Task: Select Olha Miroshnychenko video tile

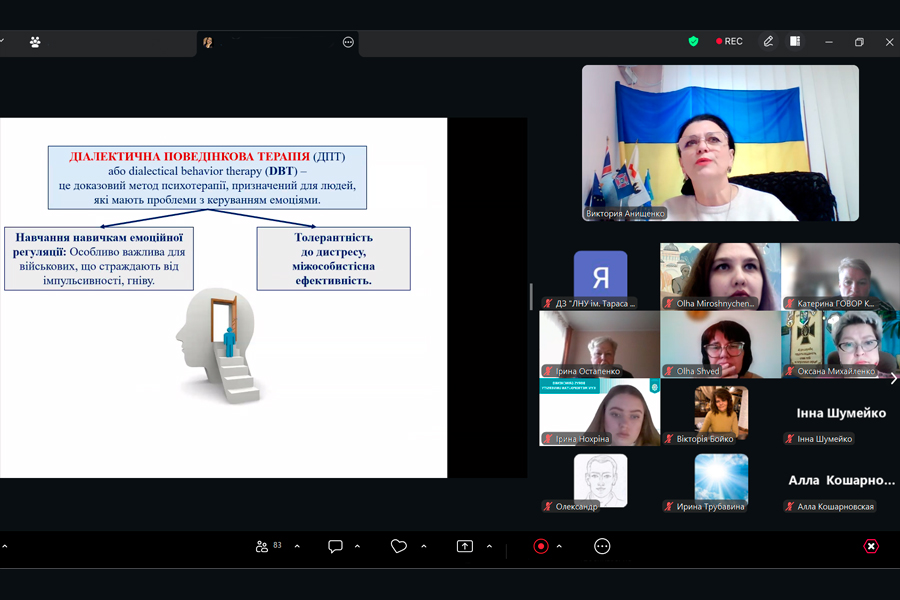Action: point(720,277)
